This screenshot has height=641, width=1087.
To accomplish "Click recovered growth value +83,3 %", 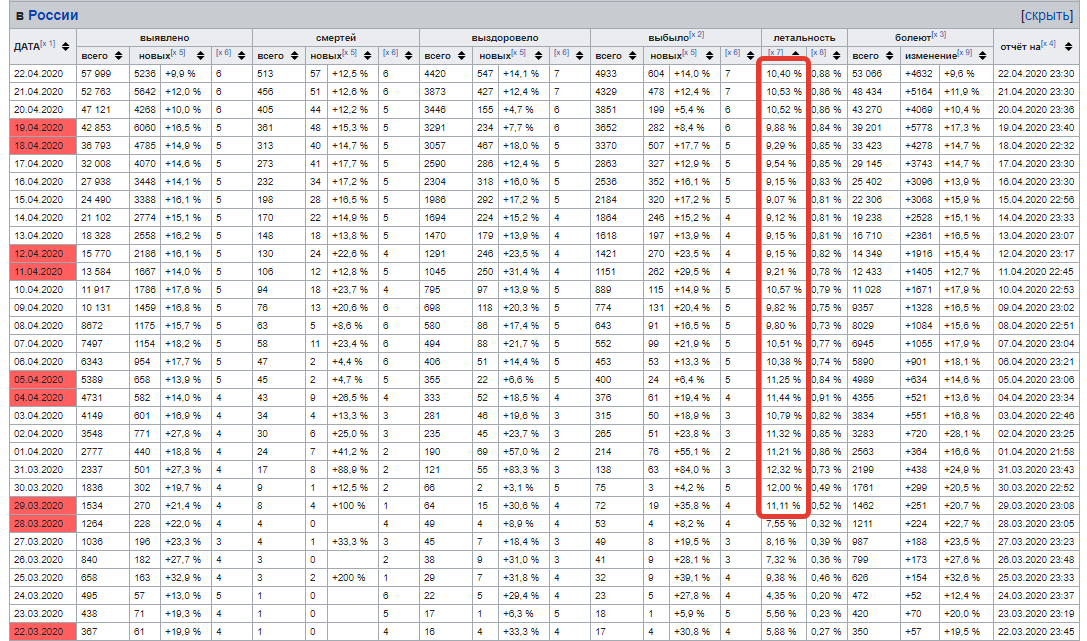I will [521, 470].
